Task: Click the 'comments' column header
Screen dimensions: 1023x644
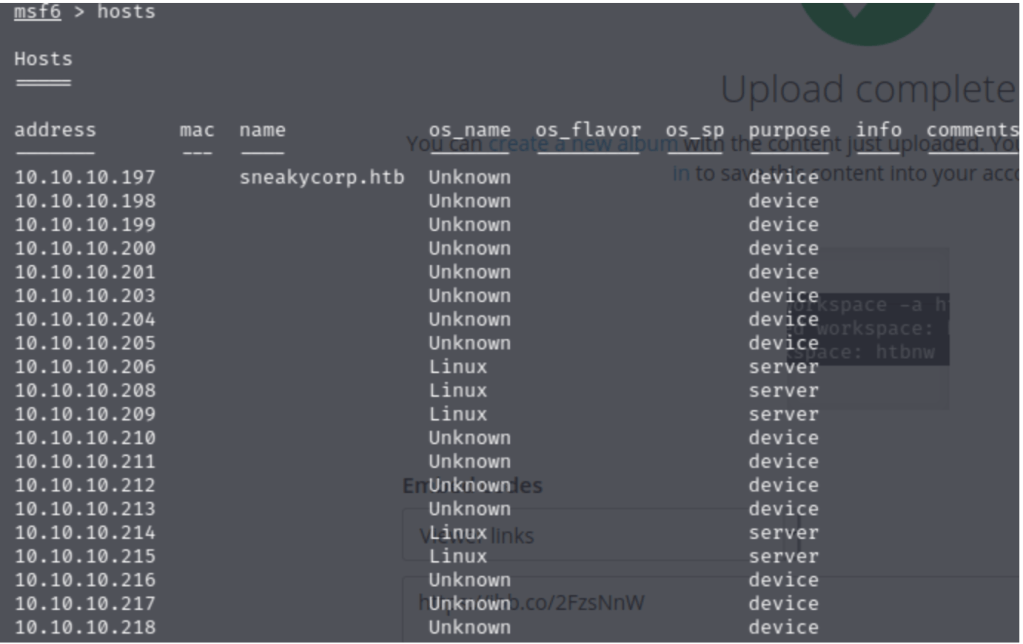Action: 971,130
